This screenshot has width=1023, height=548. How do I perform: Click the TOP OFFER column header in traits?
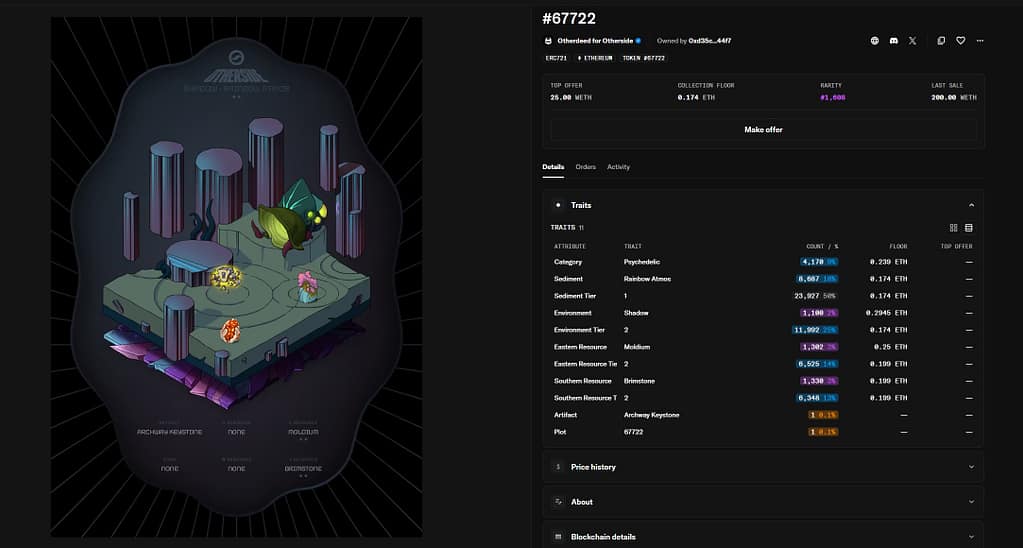pyautogui.click(x=957, y=246)
